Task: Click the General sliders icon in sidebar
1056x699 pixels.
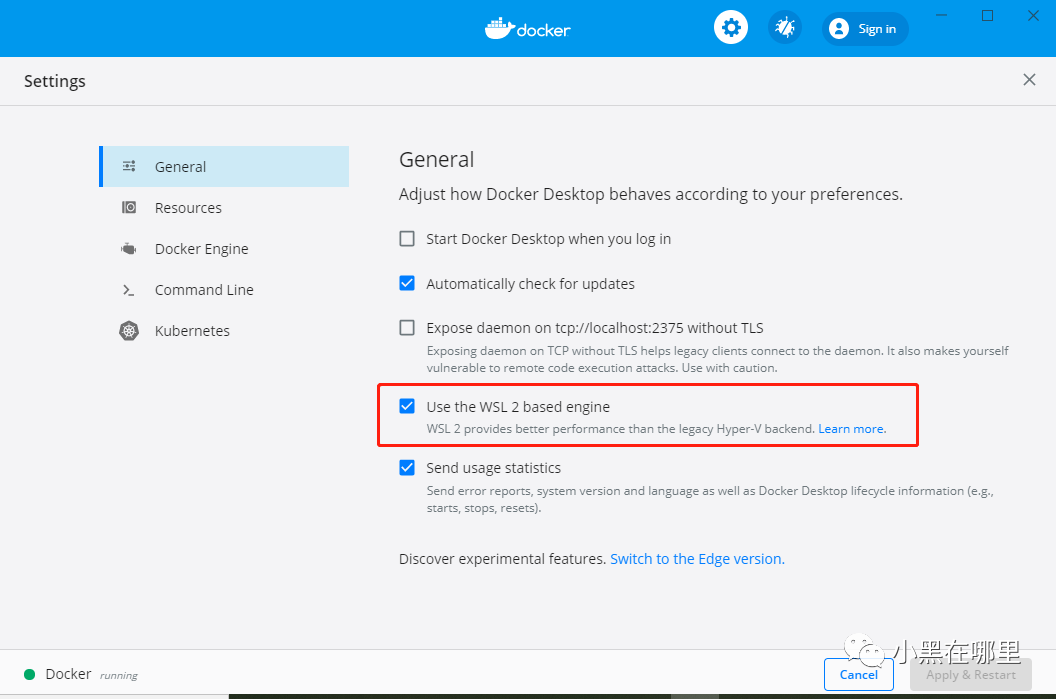Action: click(129, 166)
